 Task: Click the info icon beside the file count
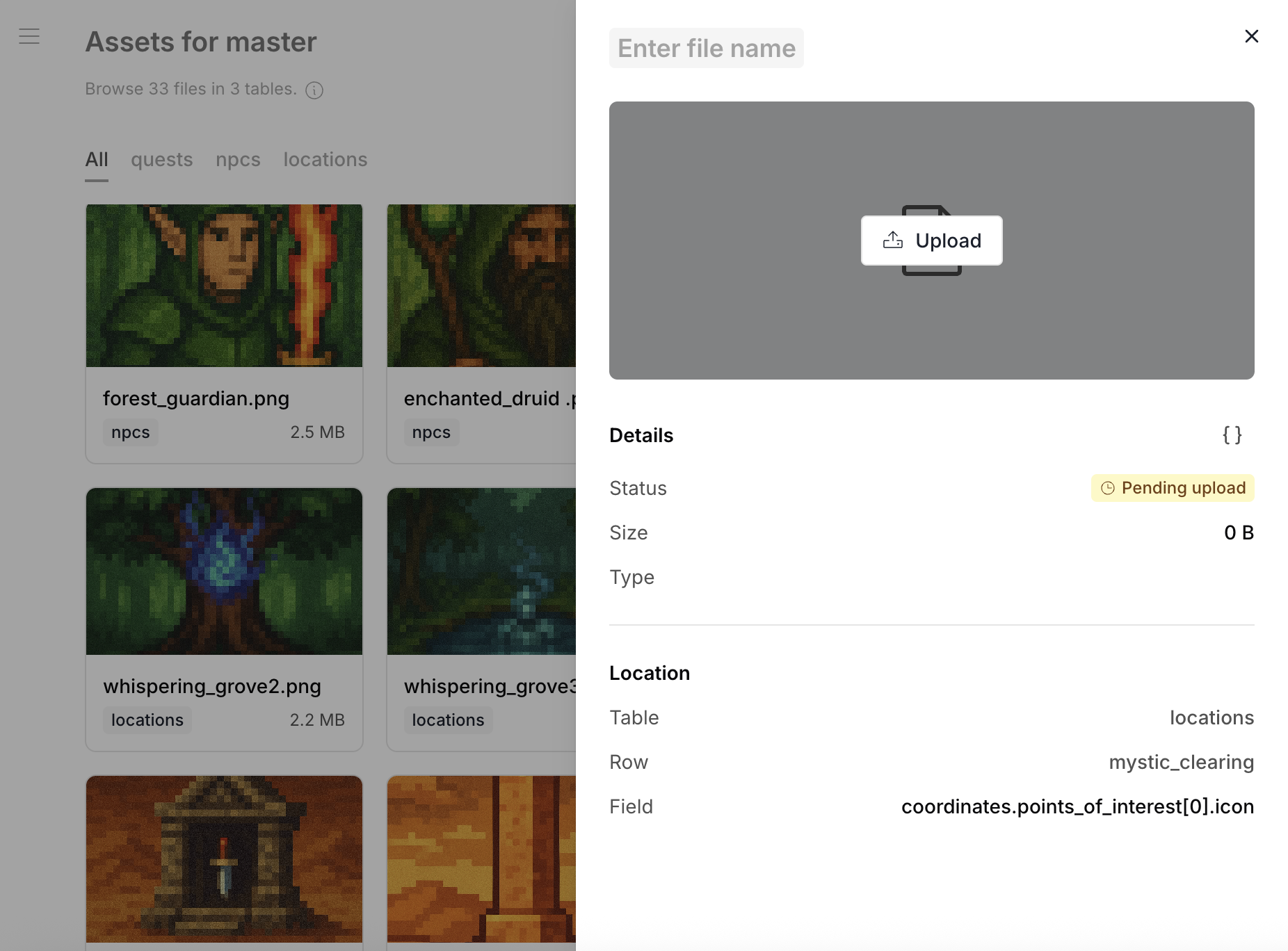pos(314,90)
